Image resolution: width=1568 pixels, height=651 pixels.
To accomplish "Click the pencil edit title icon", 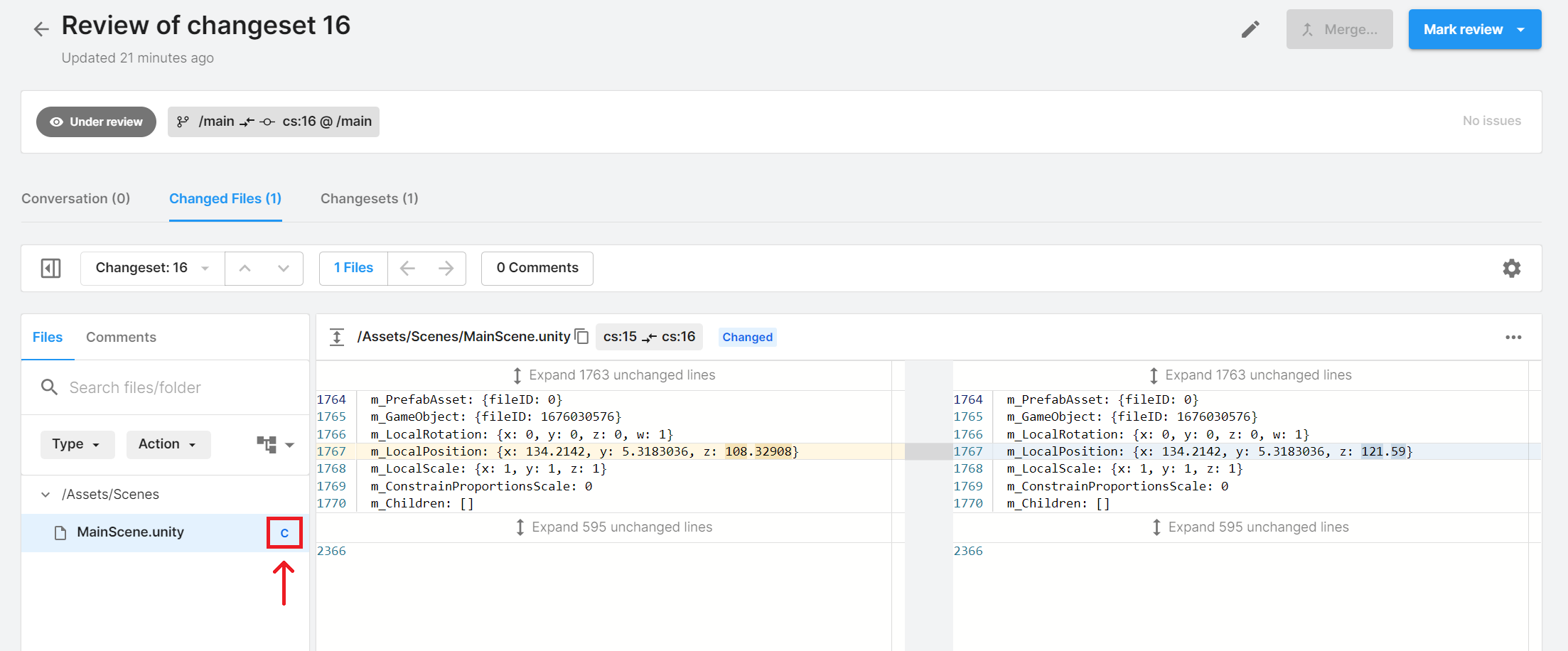I will pyautogui.click(x=1250, y=29).
